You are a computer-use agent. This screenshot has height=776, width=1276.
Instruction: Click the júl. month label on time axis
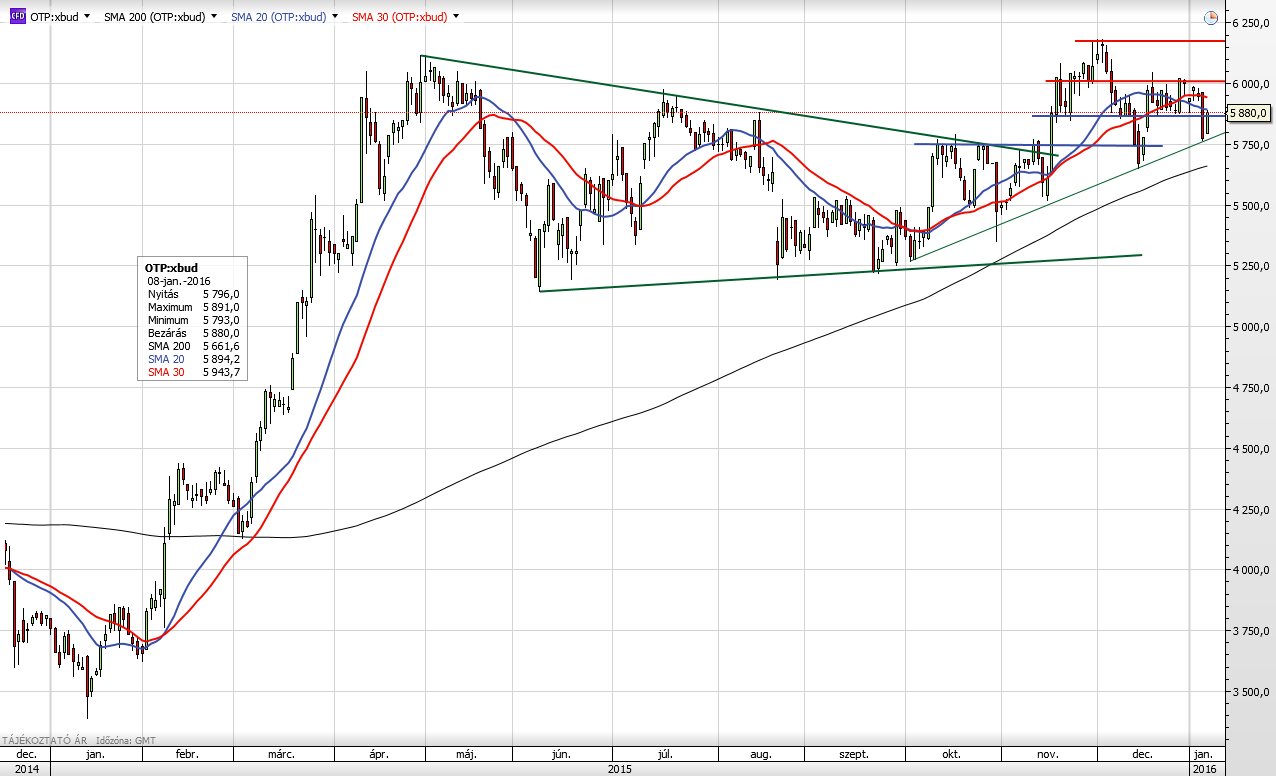click(666, 754)
